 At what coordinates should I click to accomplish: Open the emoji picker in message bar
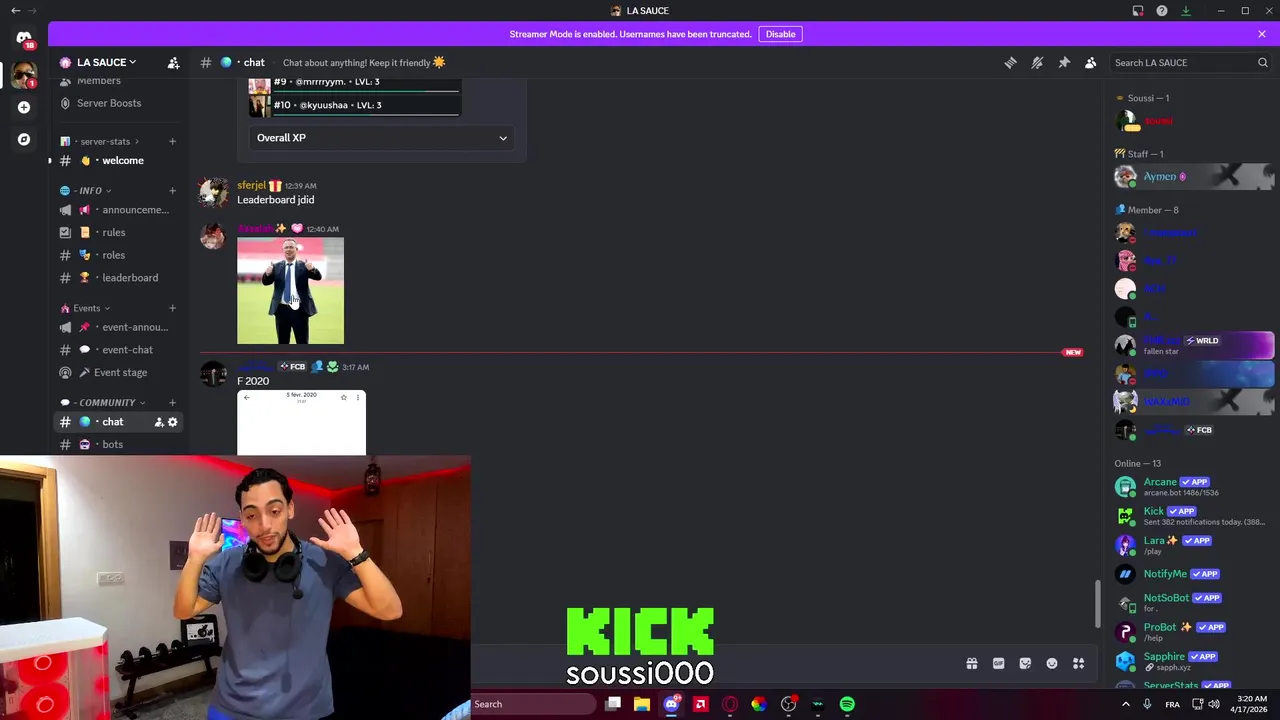pyautogui.click(x=1052, y=663)
